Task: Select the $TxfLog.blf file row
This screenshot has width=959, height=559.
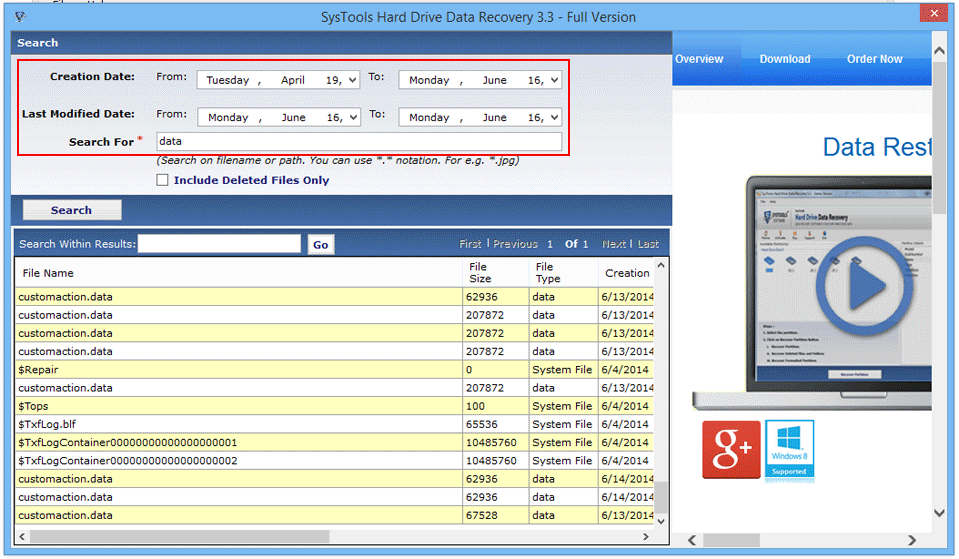Action: (x=335, y=424)
